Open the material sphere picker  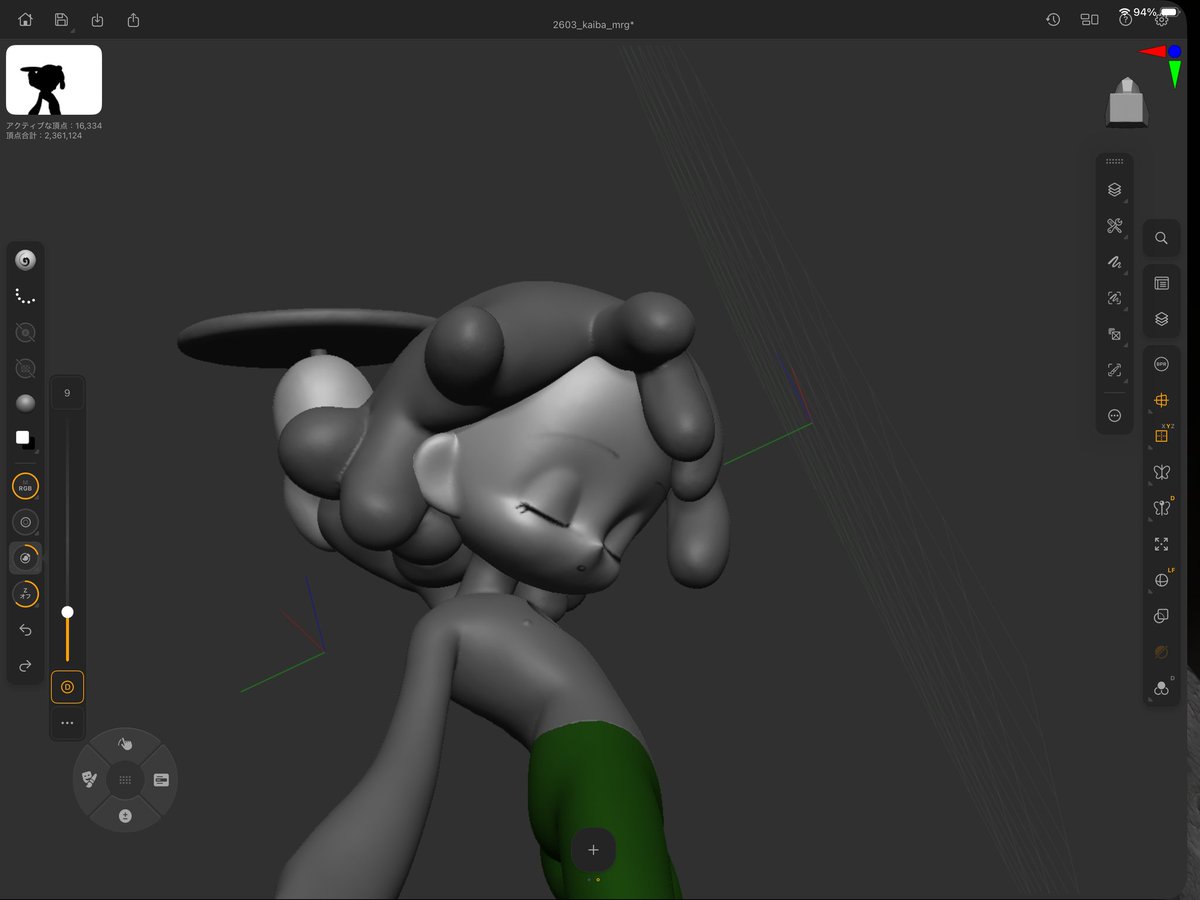(26, 403)
